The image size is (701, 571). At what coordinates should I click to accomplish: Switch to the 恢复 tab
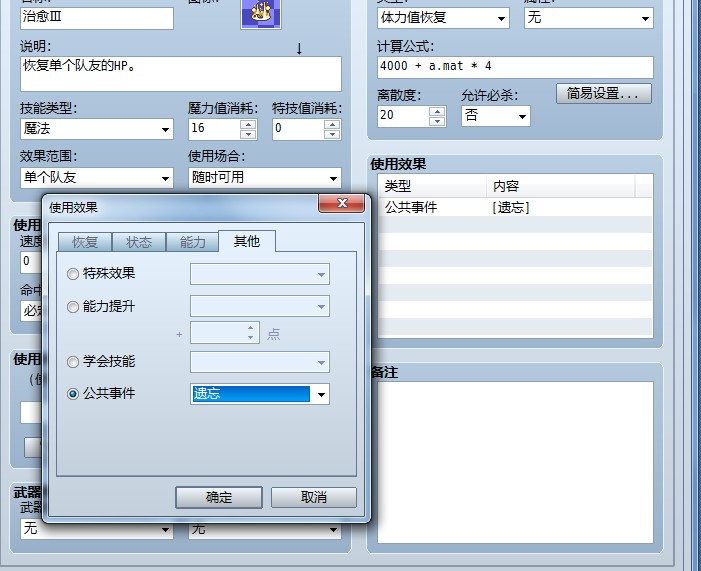pyautogui.click(x=85, y=242)
